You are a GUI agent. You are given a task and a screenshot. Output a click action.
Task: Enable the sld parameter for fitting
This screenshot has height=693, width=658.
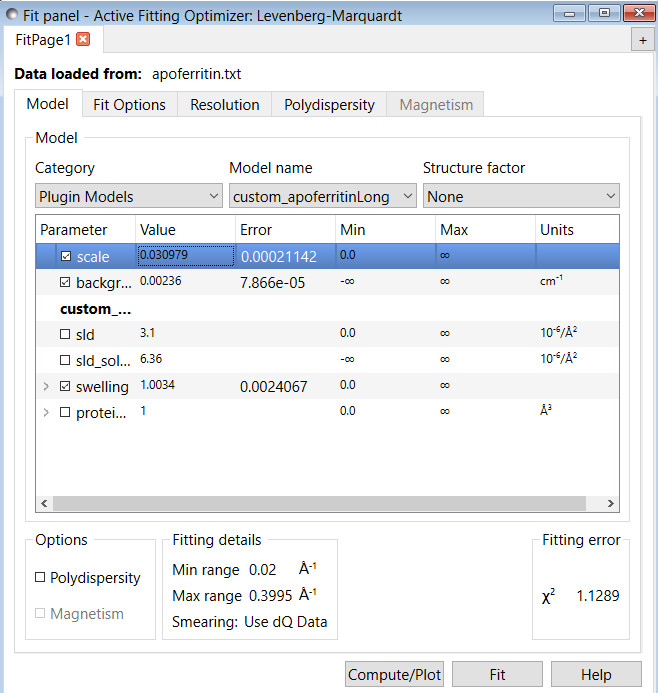(x=66, y=334)
